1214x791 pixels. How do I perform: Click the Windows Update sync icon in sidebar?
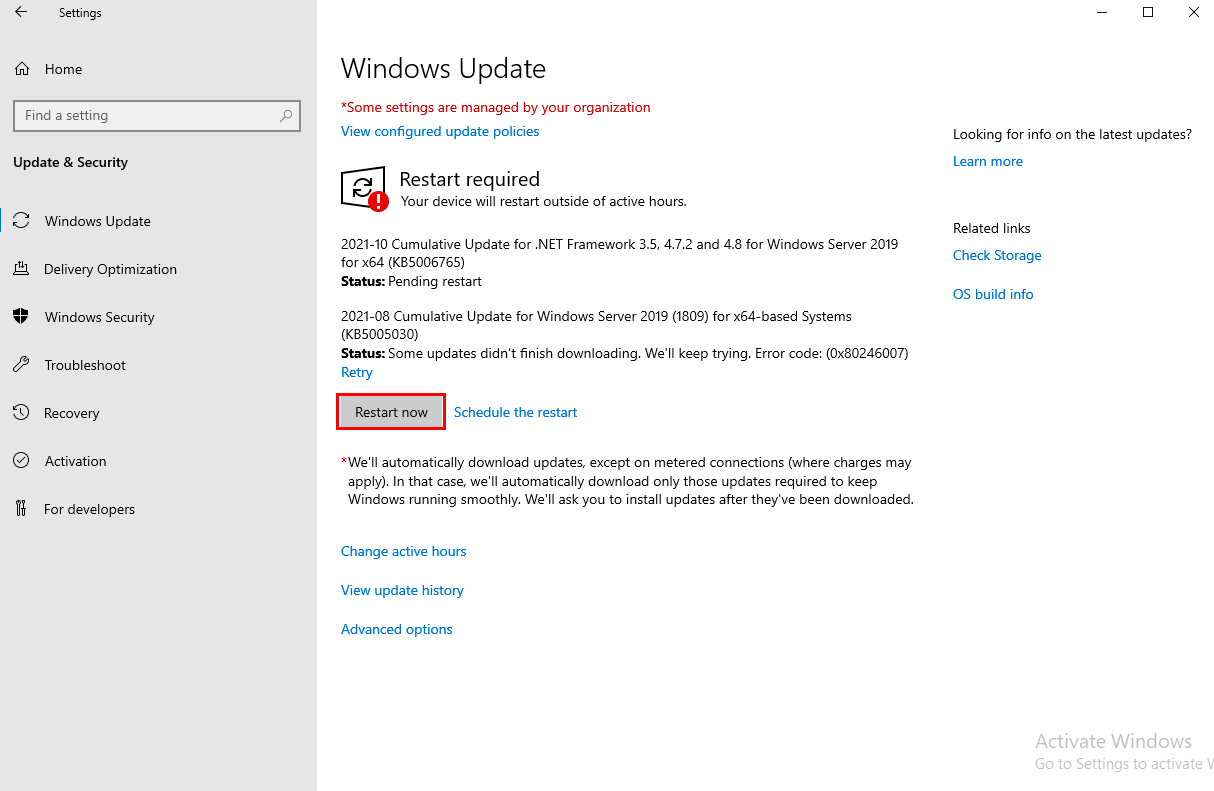(21, 221)
